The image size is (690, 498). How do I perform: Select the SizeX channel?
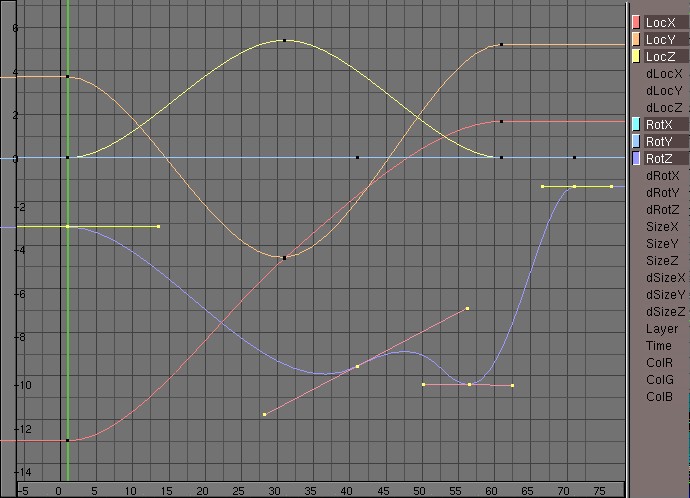click(662, 227)
